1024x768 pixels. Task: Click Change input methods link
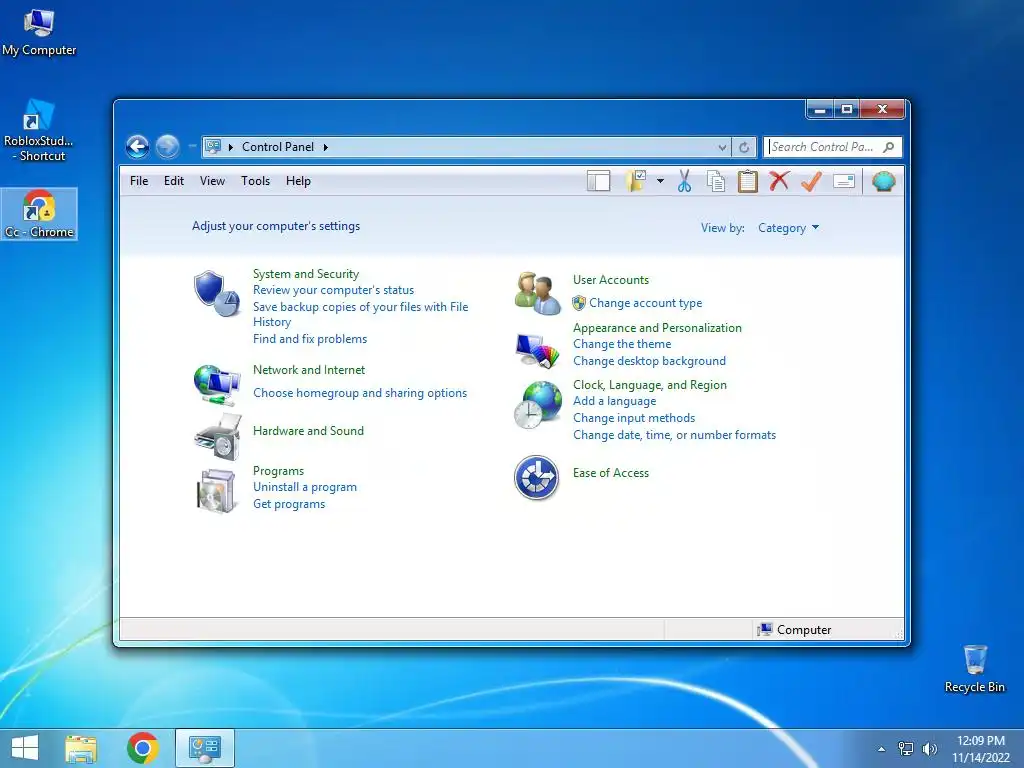tap(633, 418)
